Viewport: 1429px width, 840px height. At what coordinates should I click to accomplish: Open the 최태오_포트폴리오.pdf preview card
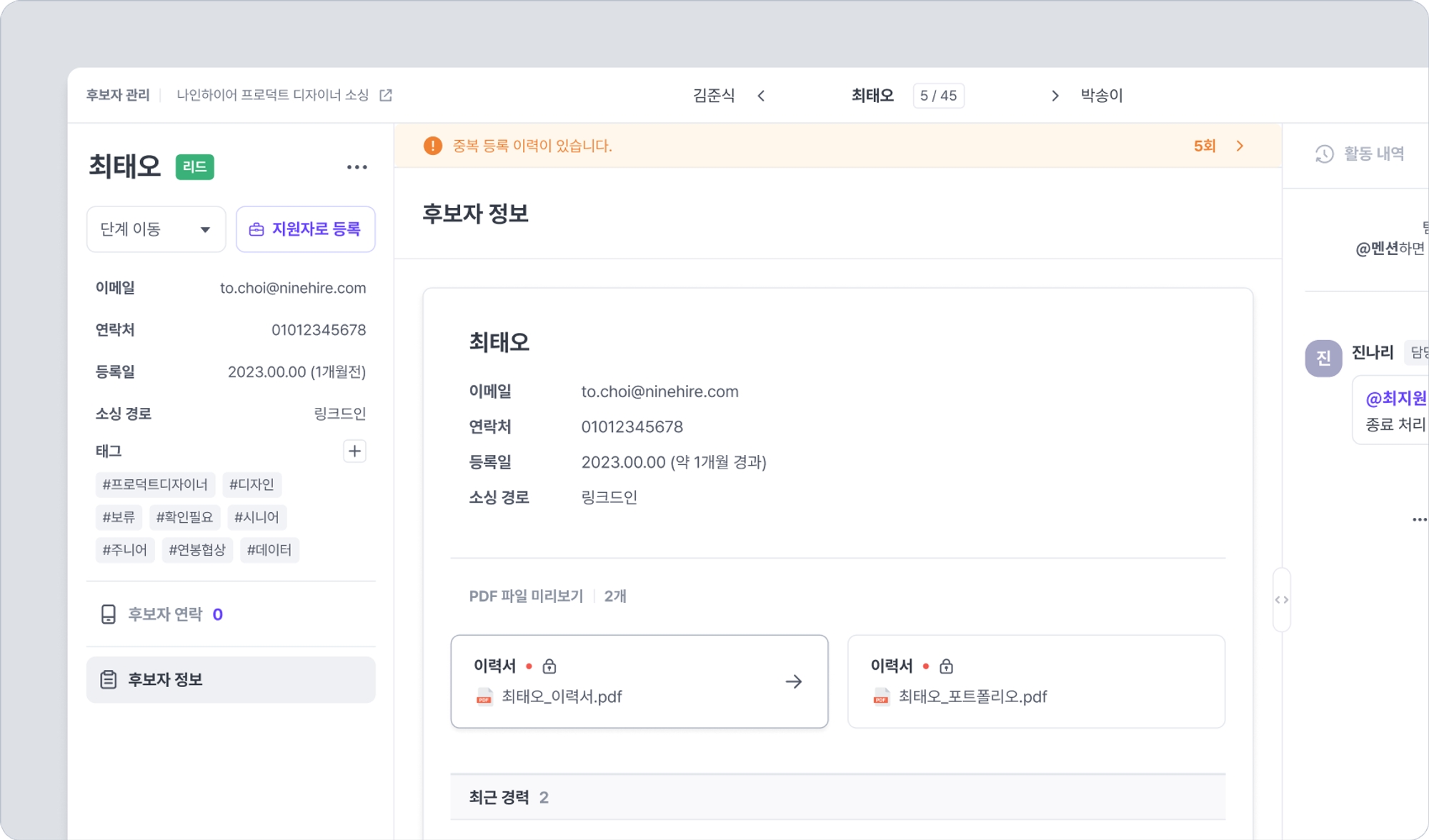1036,681
